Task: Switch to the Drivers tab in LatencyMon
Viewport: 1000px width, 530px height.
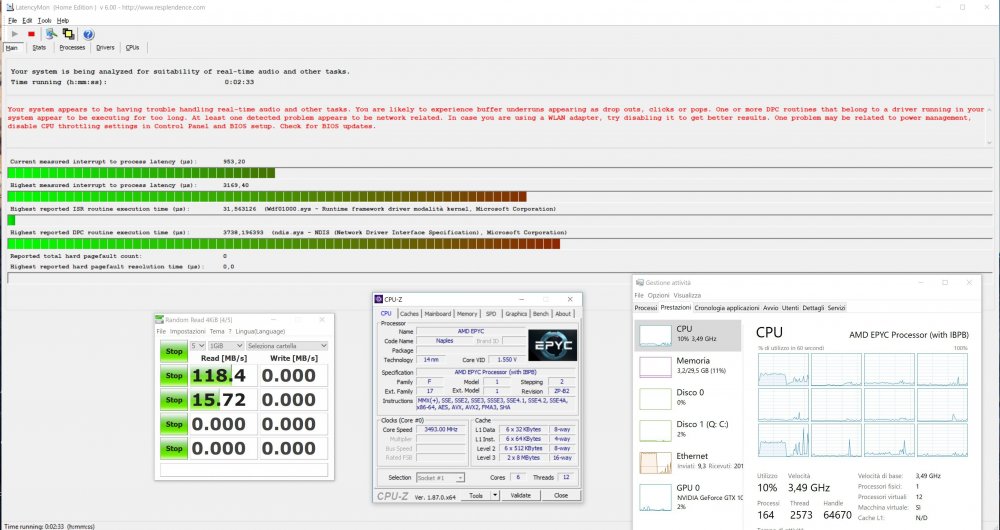Action: (x=105, y=47)
